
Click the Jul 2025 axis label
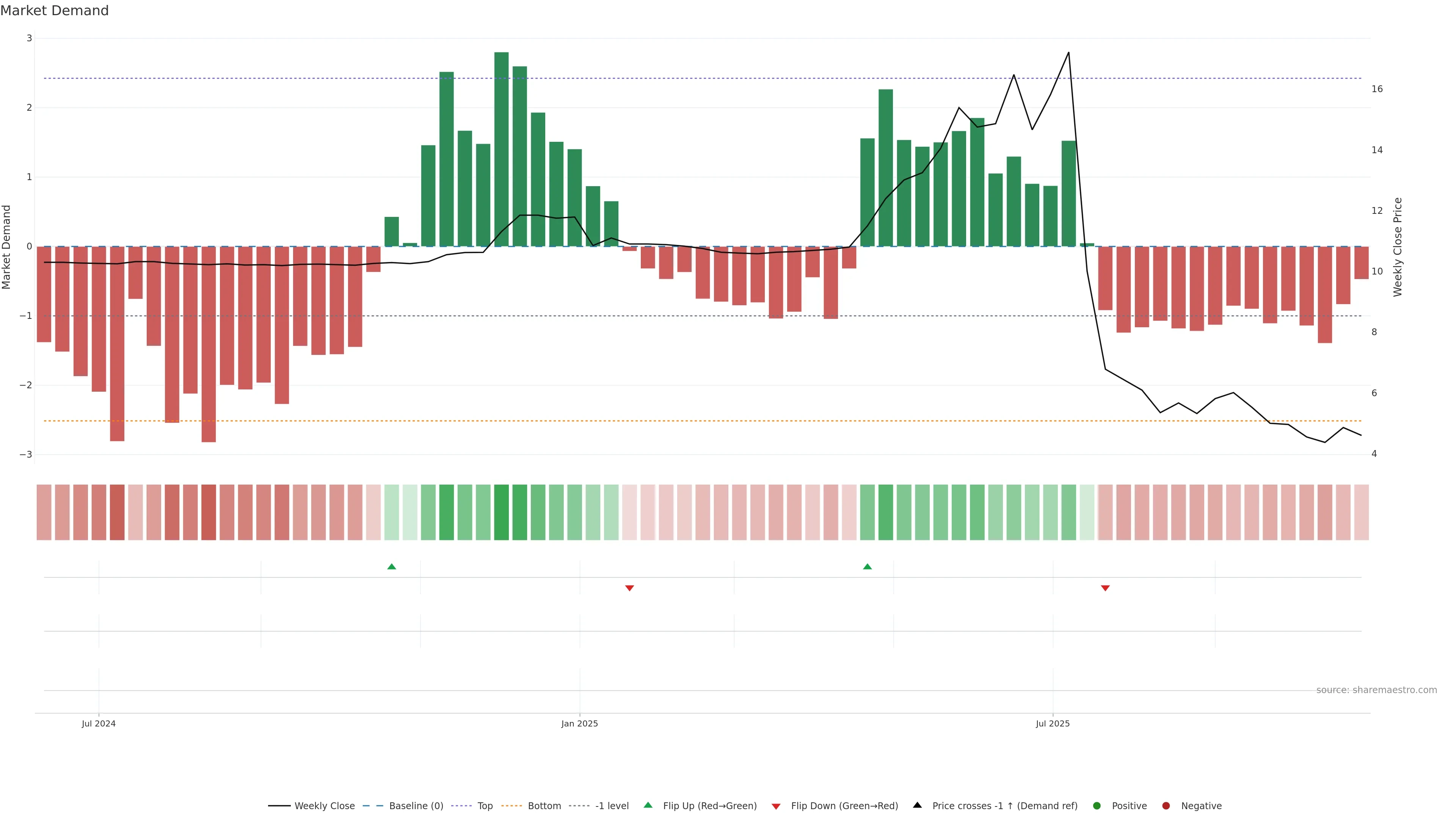point(1053,723)
